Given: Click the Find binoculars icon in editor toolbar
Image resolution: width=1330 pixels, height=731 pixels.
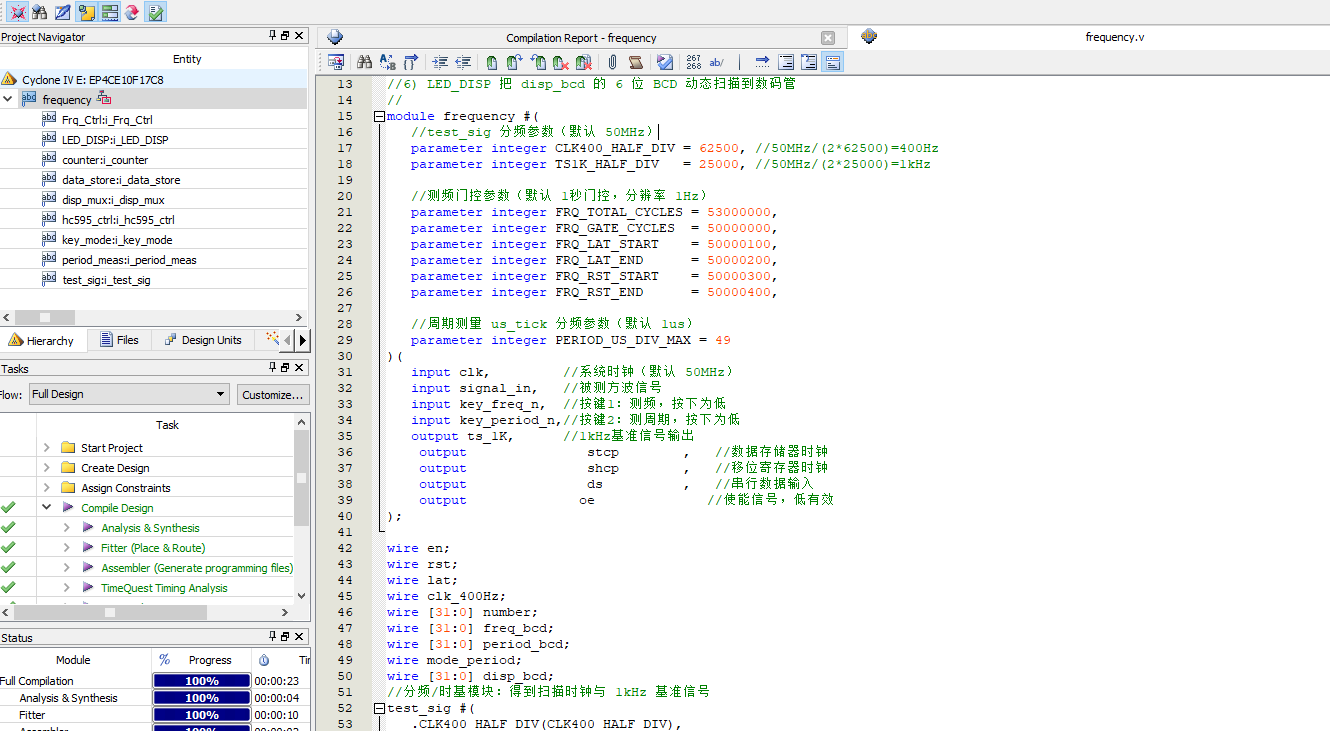Looking at the screenshot, I should point(364,62).
